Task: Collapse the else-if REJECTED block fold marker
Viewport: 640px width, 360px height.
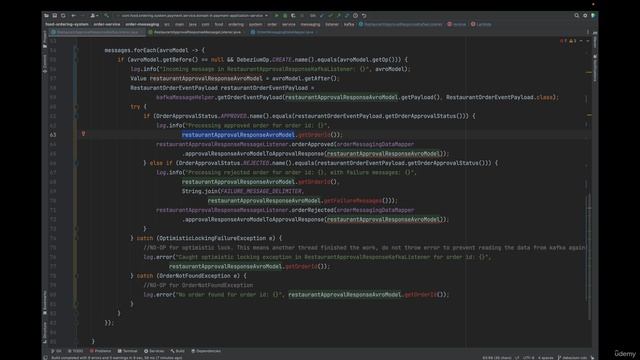Action: pyautogui.click(x=76, y=163)
